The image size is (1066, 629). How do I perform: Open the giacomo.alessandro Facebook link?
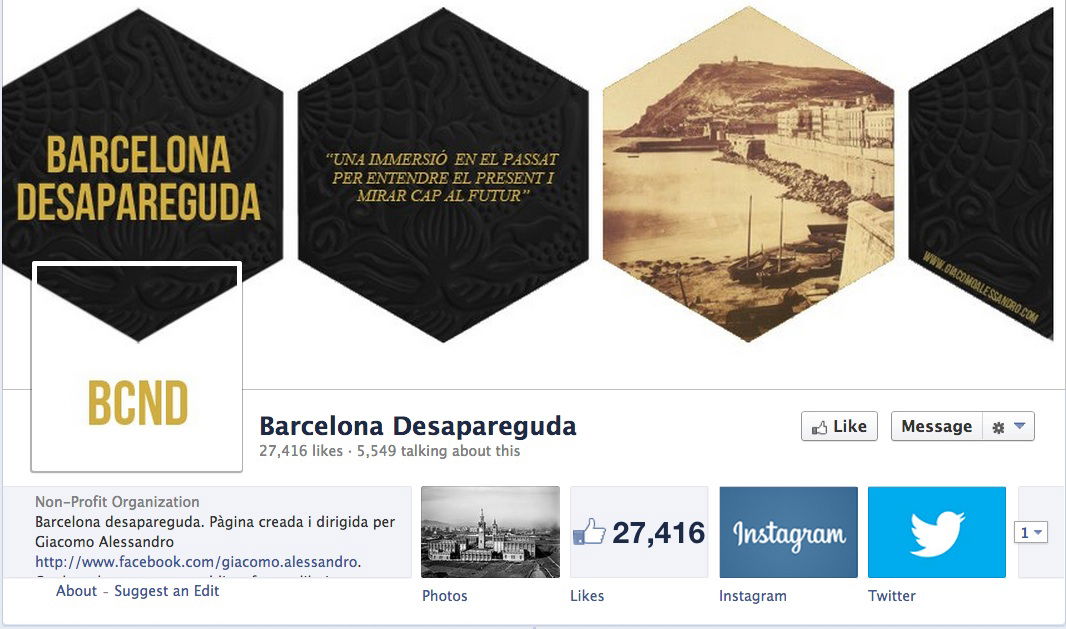(198, 562)
